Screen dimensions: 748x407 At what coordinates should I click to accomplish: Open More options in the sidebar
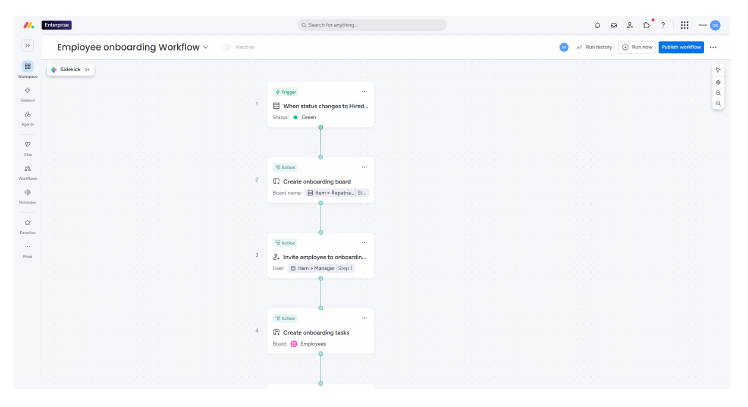click(x=28, y=250)
